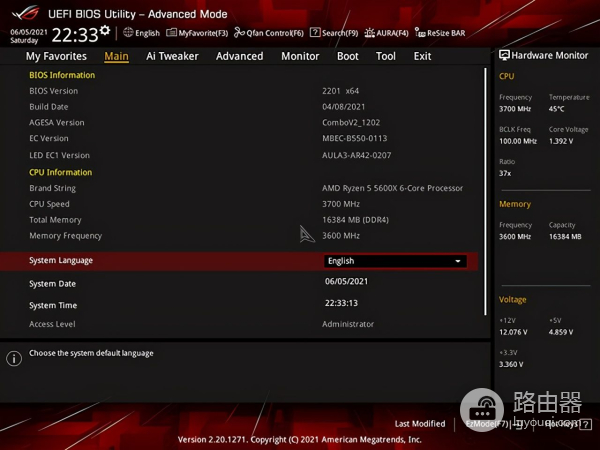Open Search(F9) in the top bar
Image resolution: width=600 pixels, height=450 pixels.
pos(339,33)
